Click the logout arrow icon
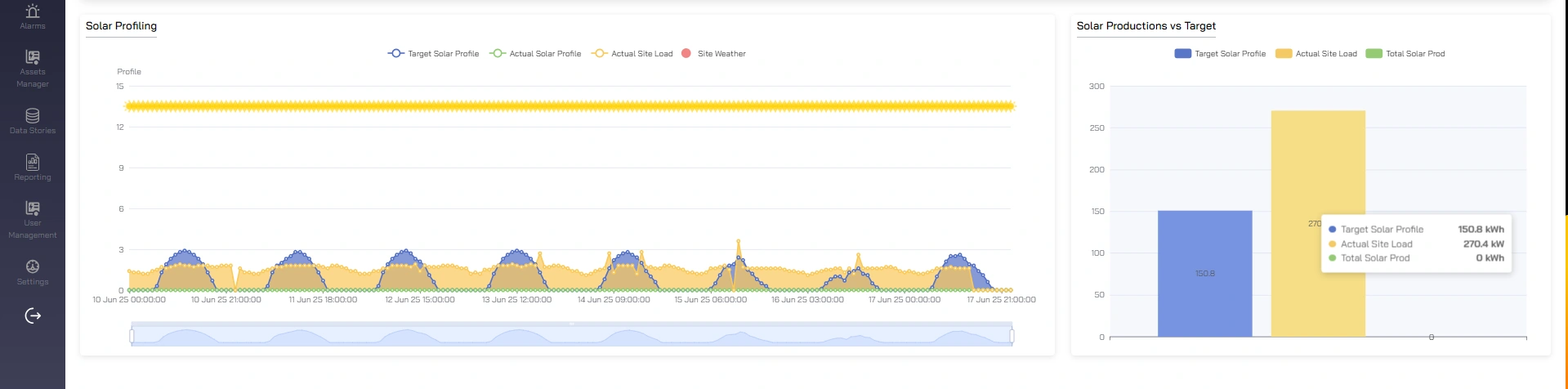The image size is (1568, 389). click(x=33, y=316)
